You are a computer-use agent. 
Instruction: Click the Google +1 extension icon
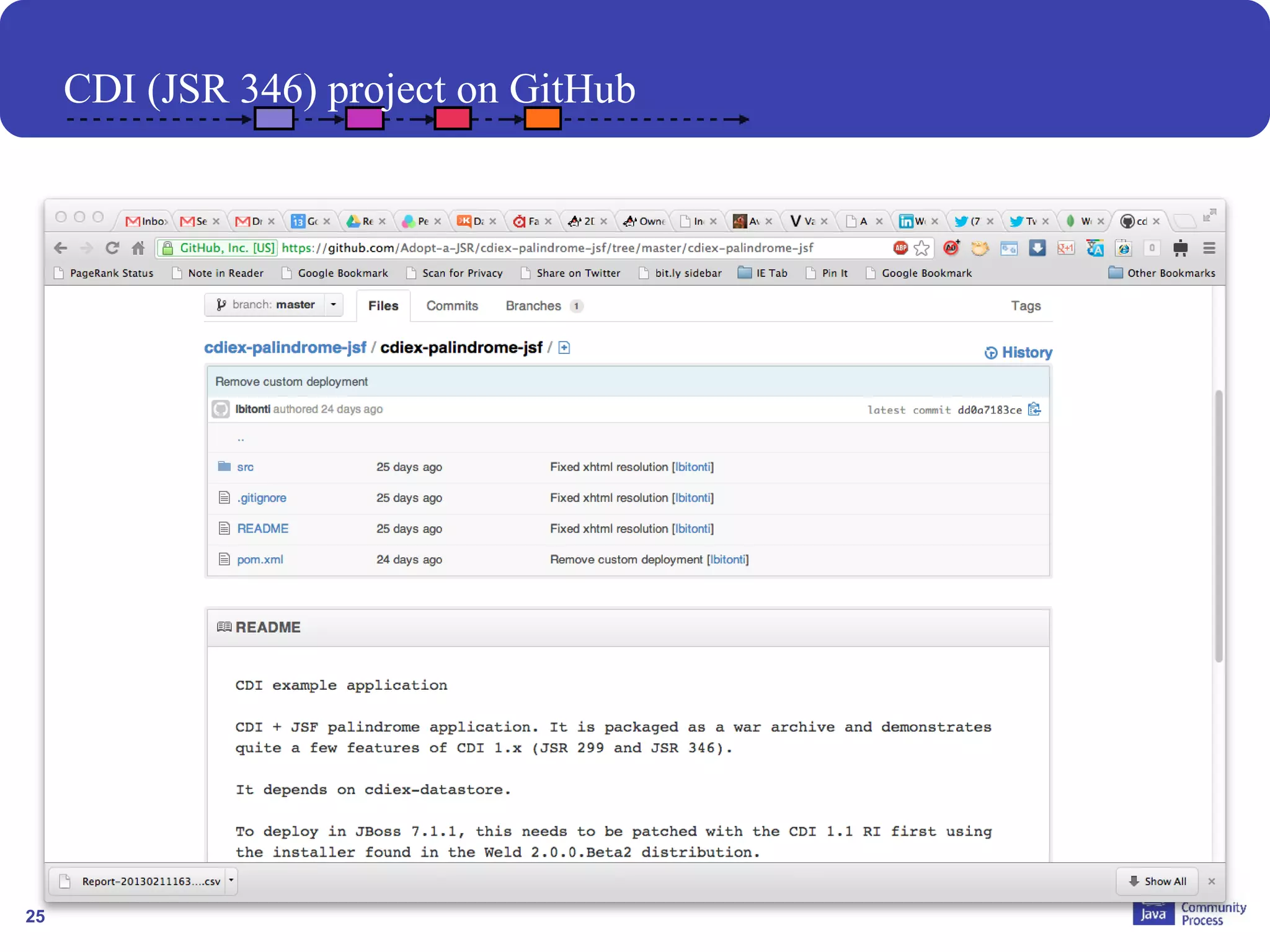tap(1065, 248)
